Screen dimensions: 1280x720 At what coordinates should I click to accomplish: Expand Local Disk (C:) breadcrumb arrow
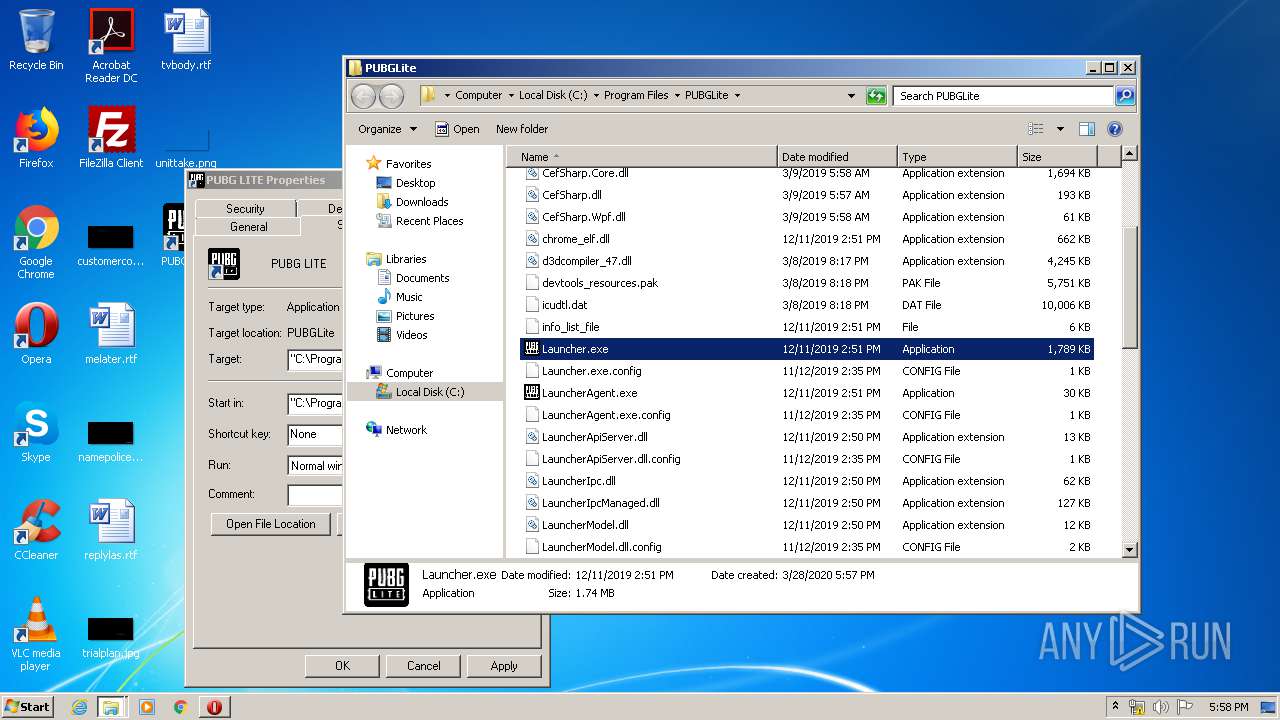tap(596, 96)
